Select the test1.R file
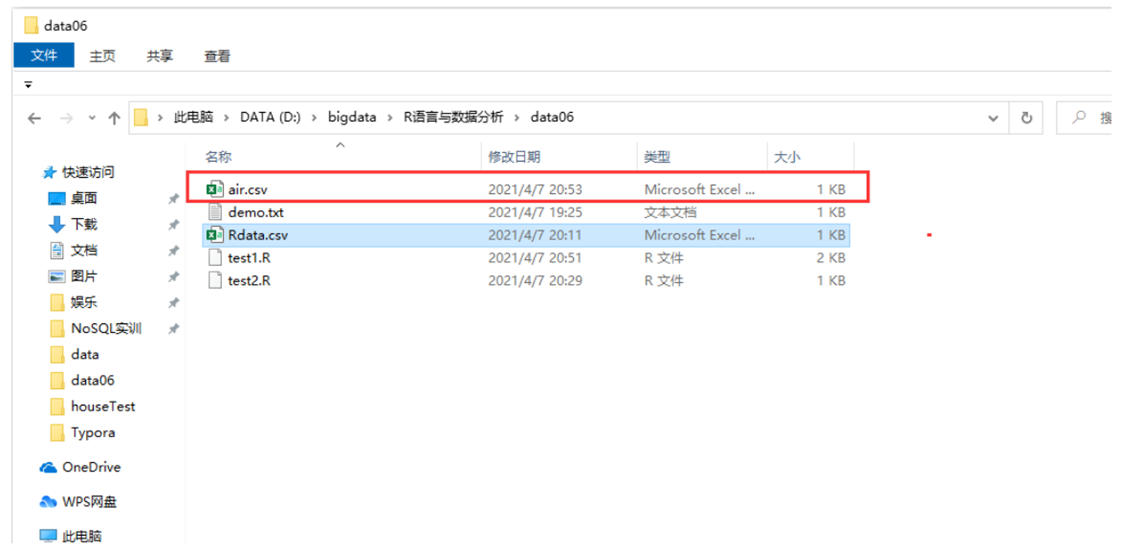 527,257
